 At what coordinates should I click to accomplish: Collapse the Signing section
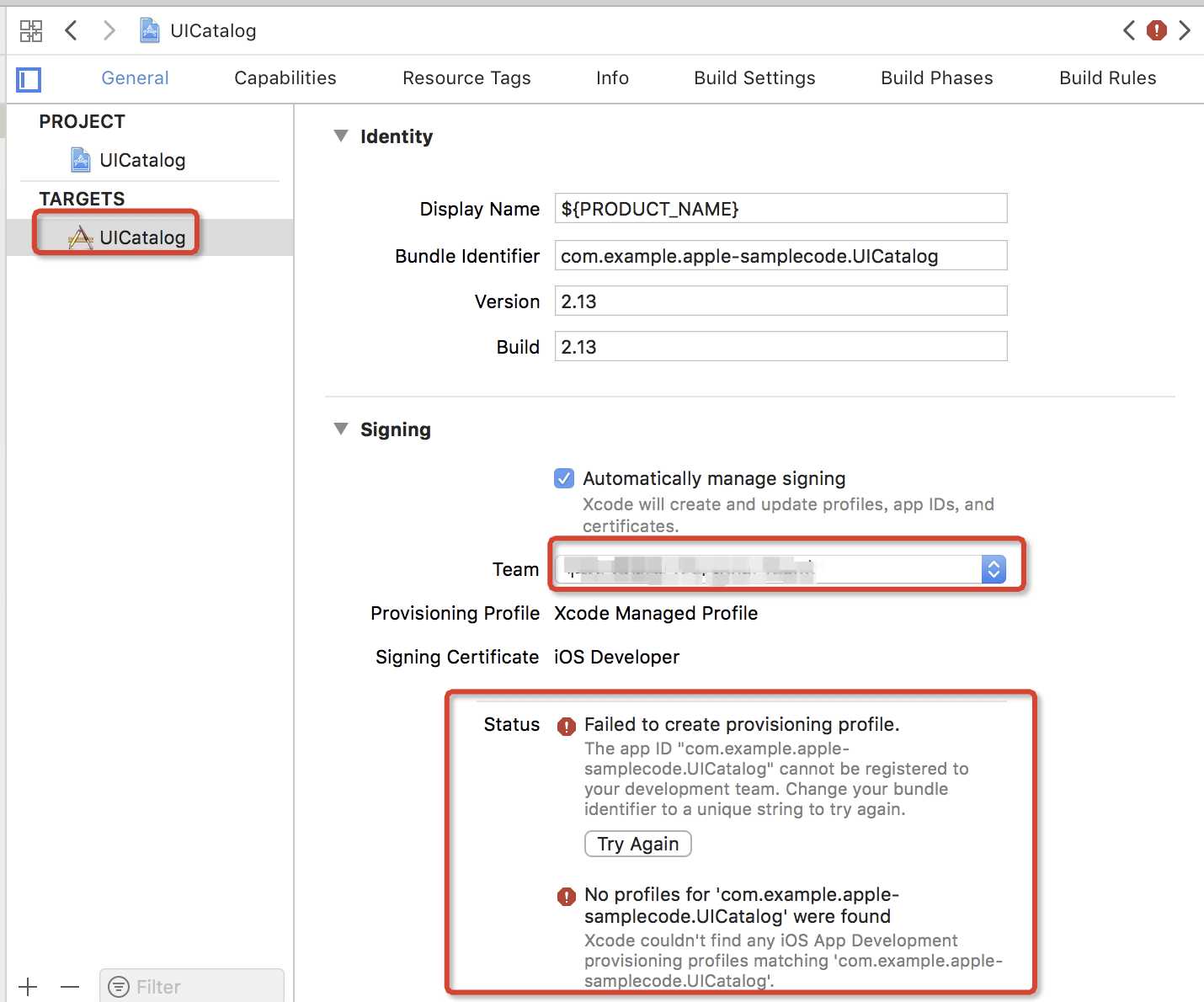pyautogui.click(x=341, y=429)
